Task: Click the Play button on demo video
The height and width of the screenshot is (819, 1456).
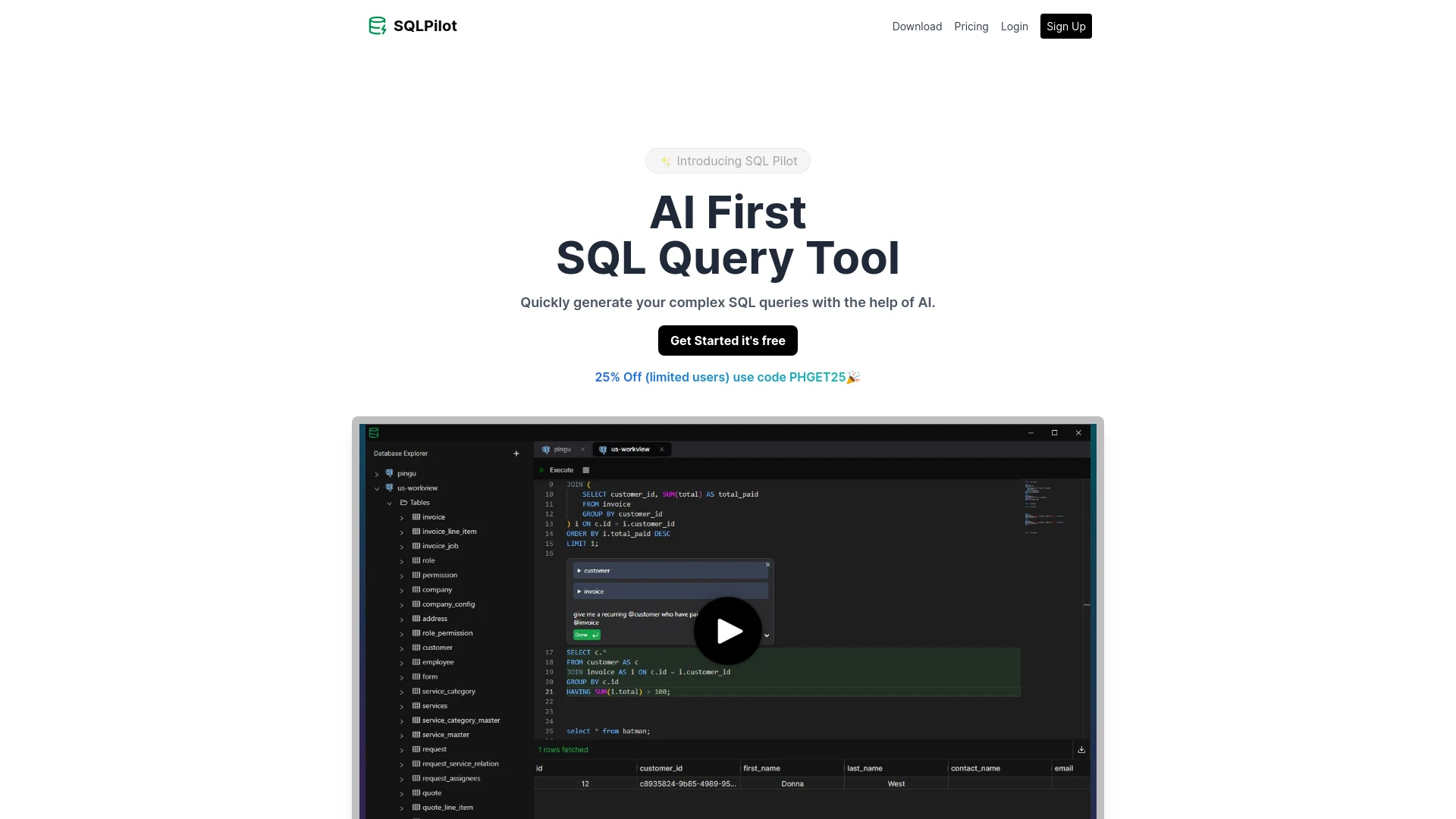Action: (728, 631)
